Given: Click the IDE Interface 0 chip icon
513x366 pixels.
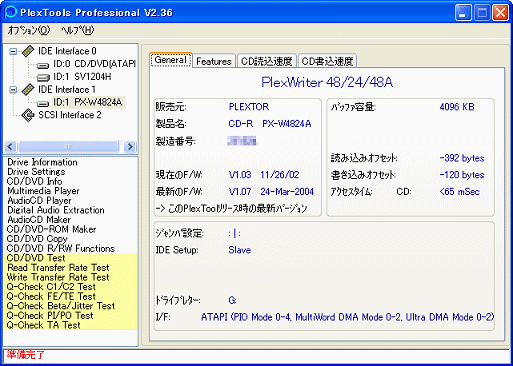Looking at the screenshot, I should pyautogui.click(x=28, y=51).
